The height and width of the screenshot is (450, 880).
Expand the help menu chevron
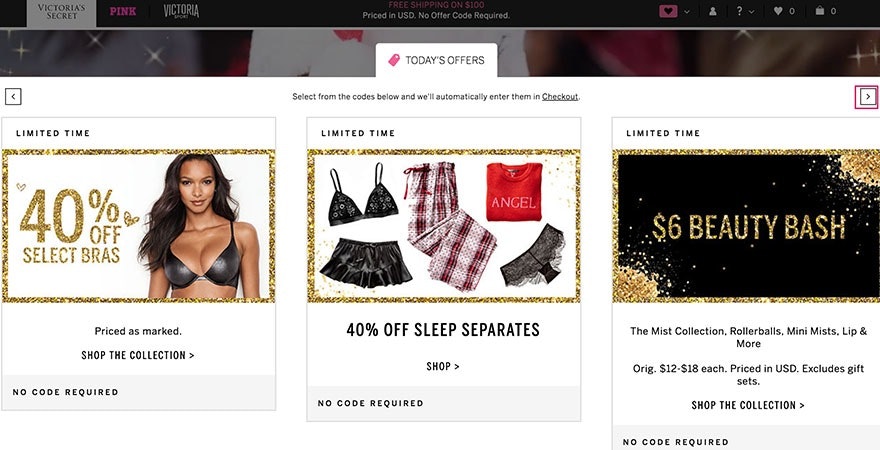751,11
